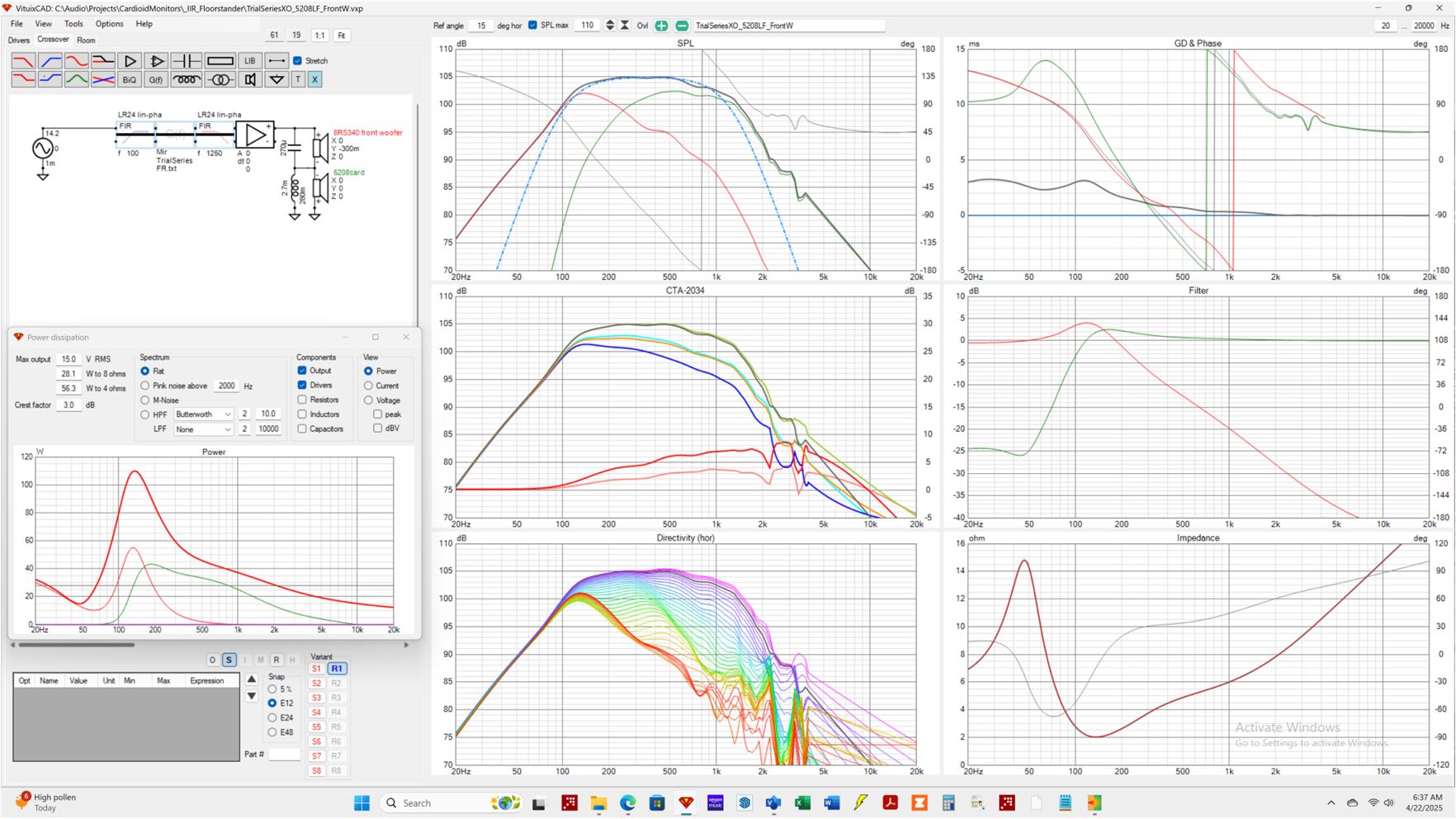Image resolution: width=1456 pixels, height=819 pixels.
Task: Click the SPL max auto-scale hourglass icon
Action: 625,26
